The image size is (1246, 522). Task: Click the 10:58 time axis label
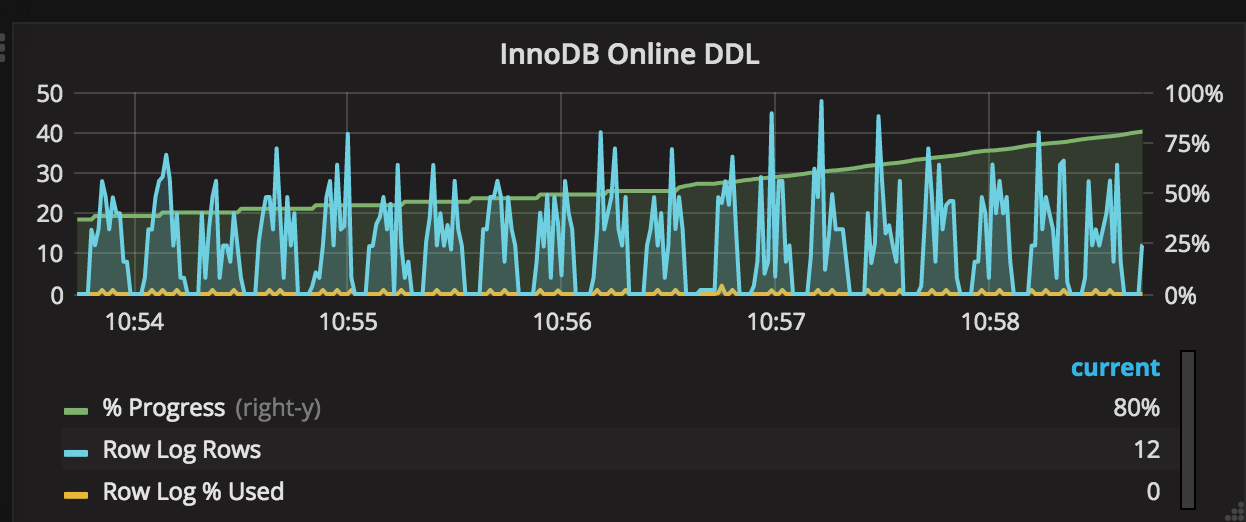[990, 323]
